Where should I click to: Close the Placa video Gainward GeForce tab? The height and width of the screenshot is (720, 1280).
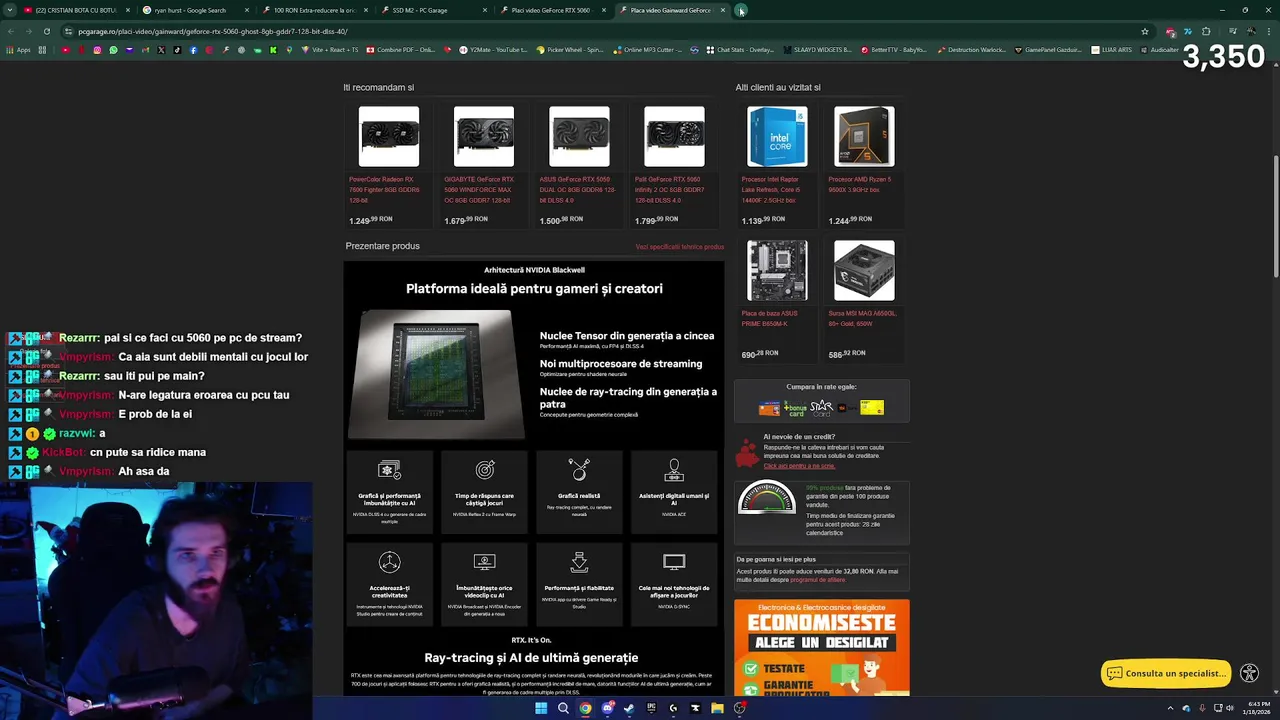[723, 10]
